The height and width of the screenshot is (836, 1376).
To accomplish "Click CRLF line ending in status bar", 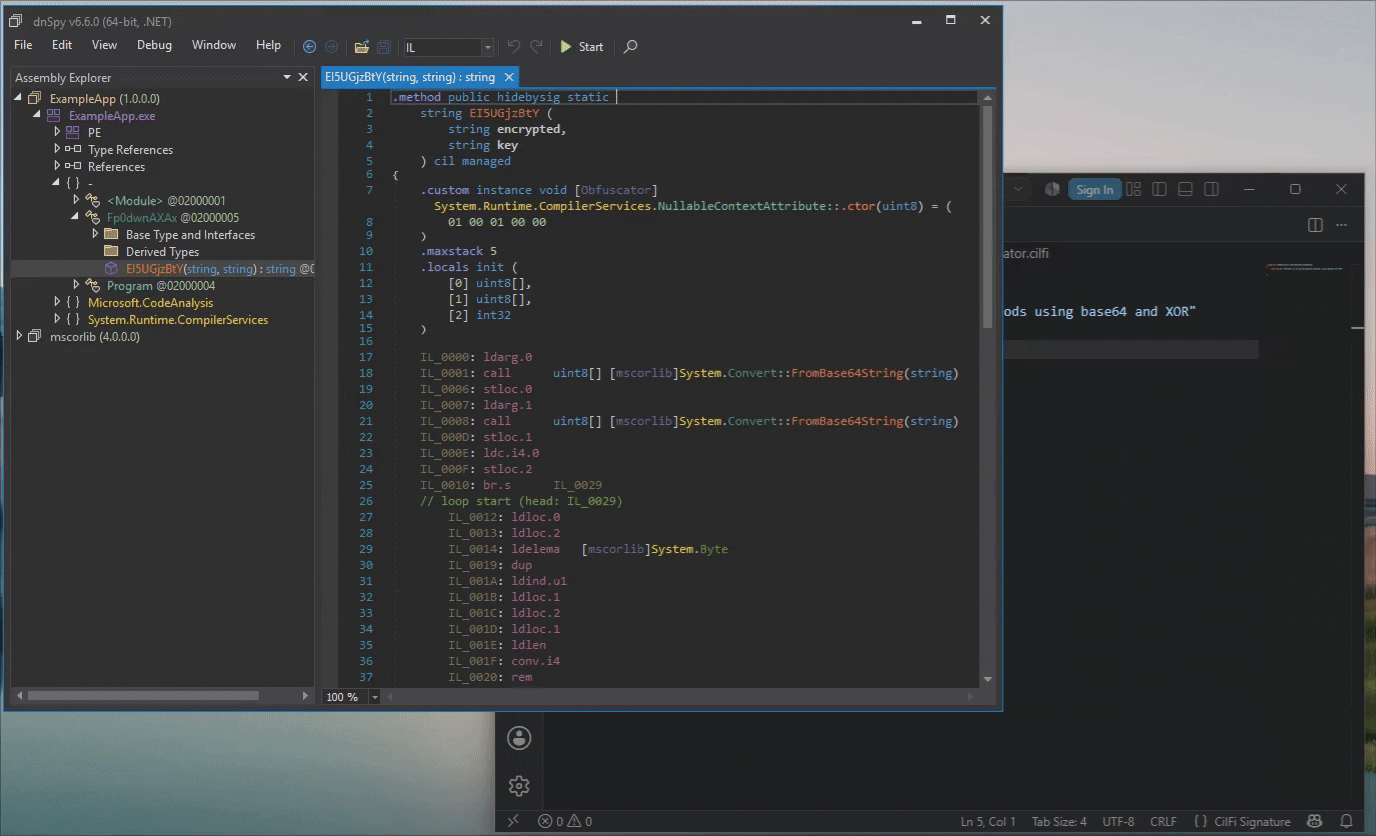I will click(x=1163, y=821).
